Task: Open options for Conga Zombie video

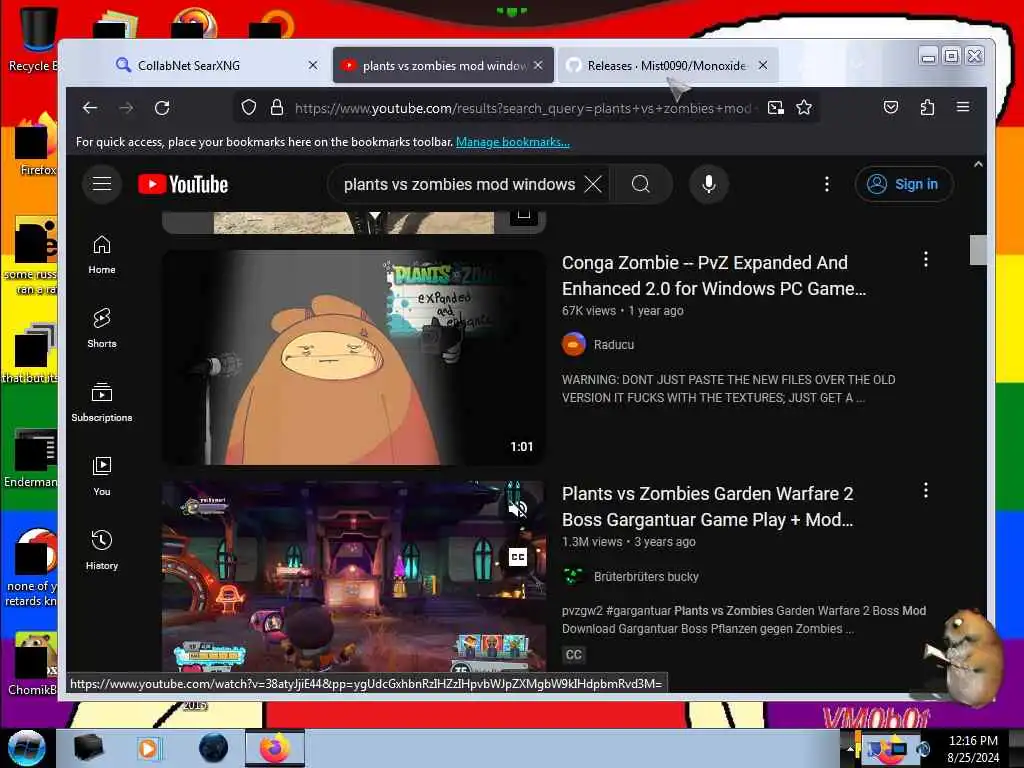Action: coord(925,260)
